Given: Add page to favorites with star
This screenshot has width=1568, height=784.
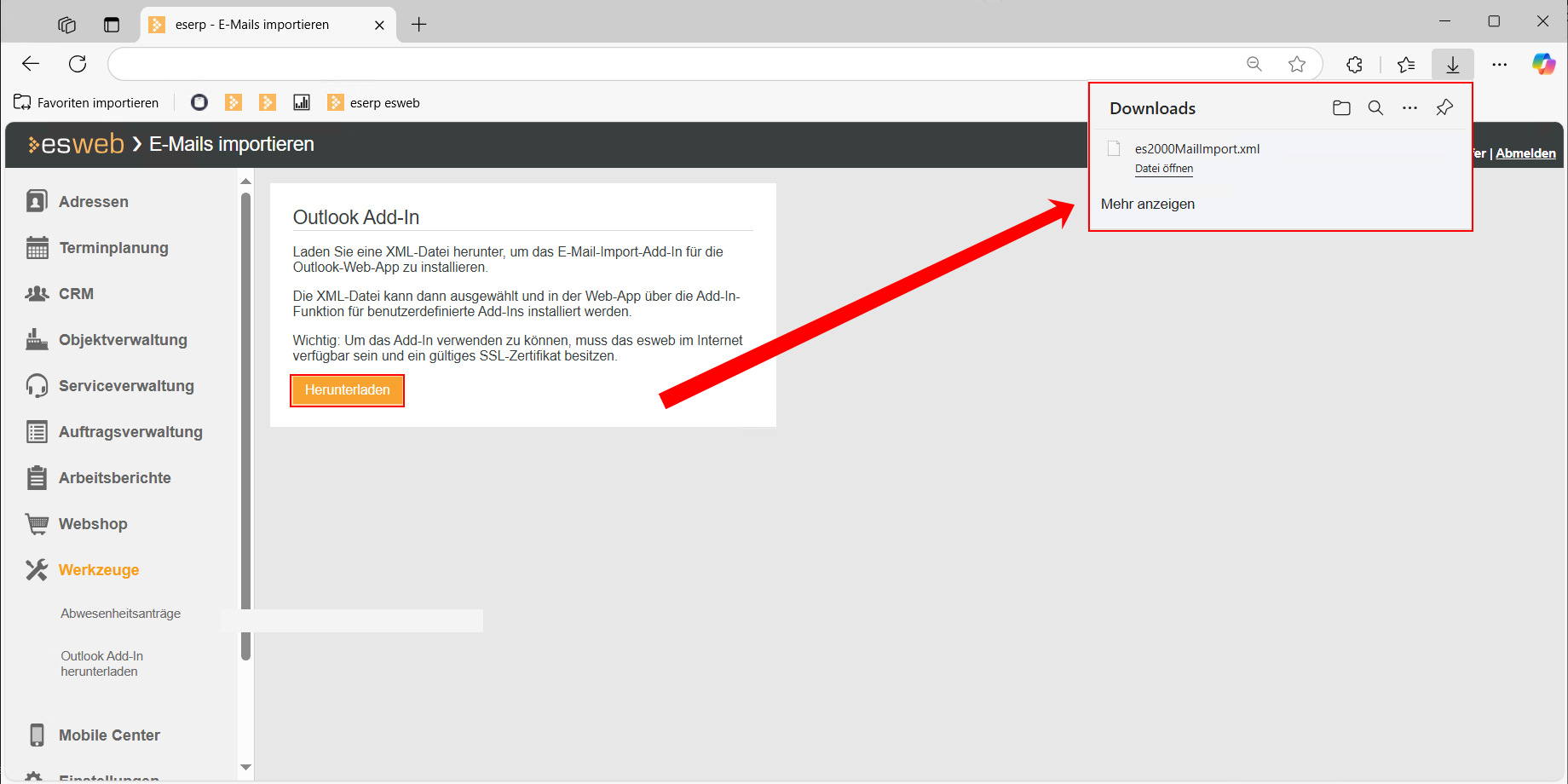Looking at the screenshot, I should point(1297,64).
